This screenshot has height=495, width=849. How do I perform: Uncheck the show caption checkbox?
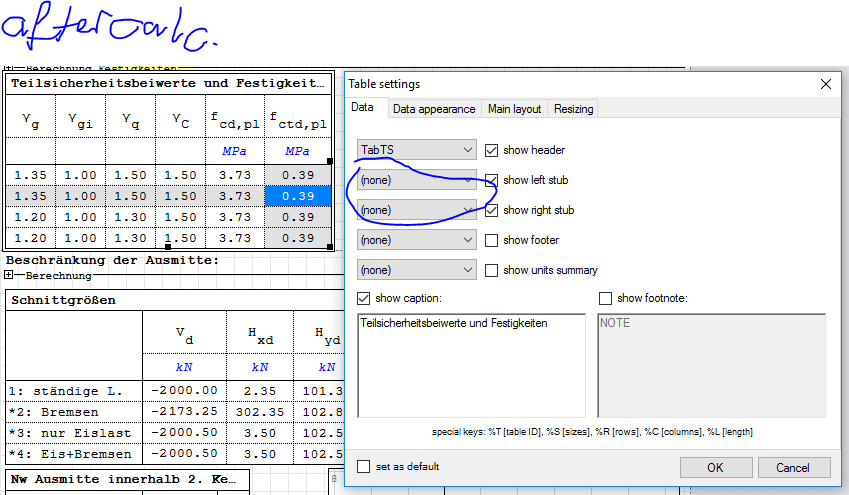point(364,298)
